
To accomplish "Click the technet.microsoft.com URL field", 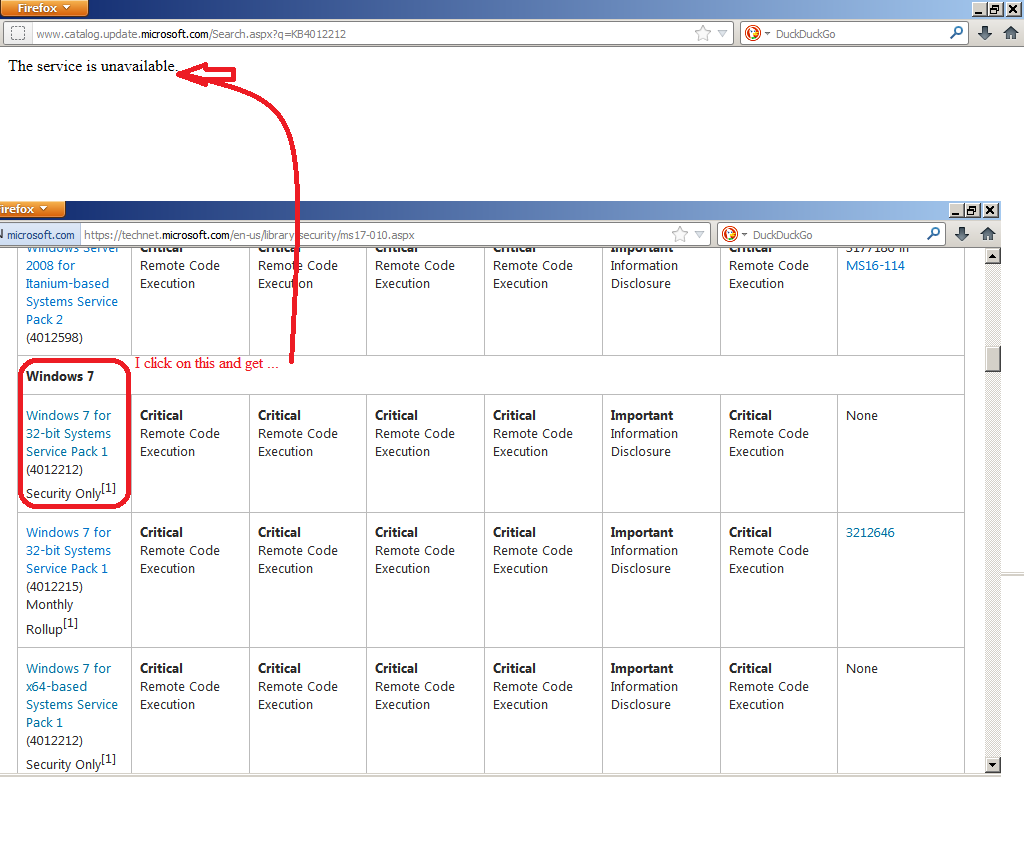I will (376, 234).
